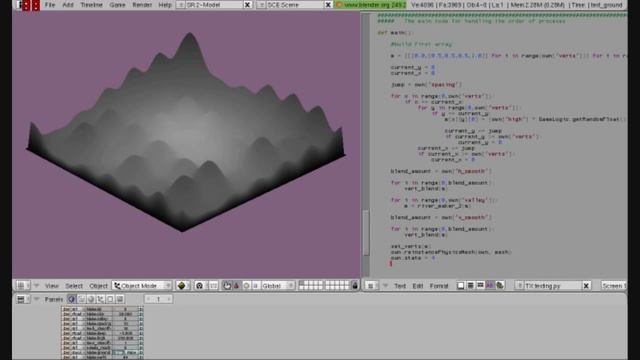Open the Panels menu
This screenshot has width=640, height=360.
coord(53,299)
